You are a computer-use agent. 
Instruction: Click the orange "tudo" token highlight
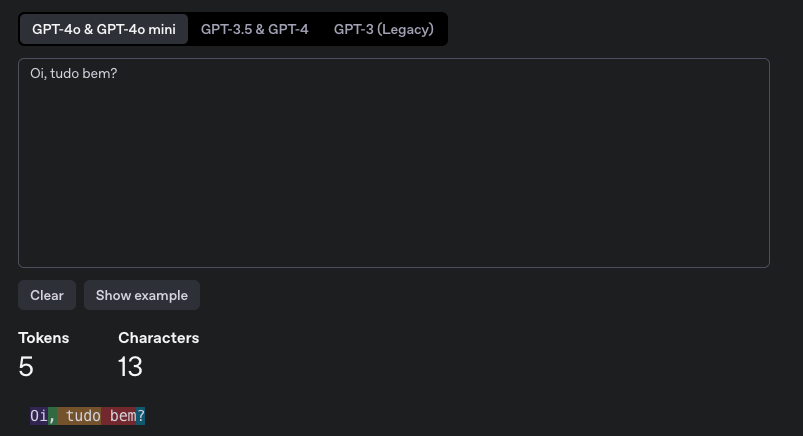[79, 416]
